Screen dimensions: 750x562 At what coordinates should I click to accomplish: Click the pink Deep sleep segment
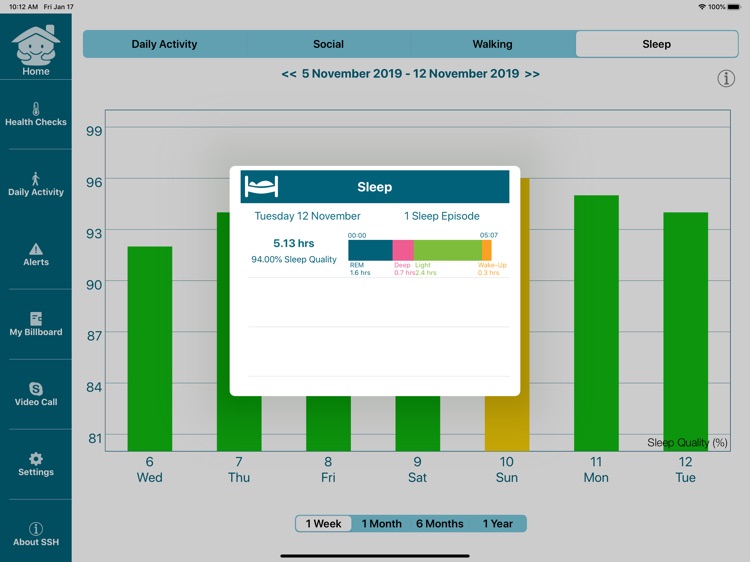pyautogui.click(x=403, y=250)
